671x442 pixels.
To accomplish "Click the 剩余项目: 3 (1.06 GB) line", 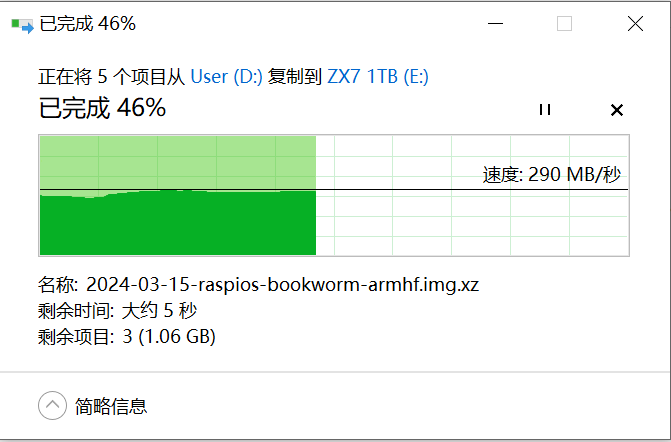I will (x=127, y=337).
